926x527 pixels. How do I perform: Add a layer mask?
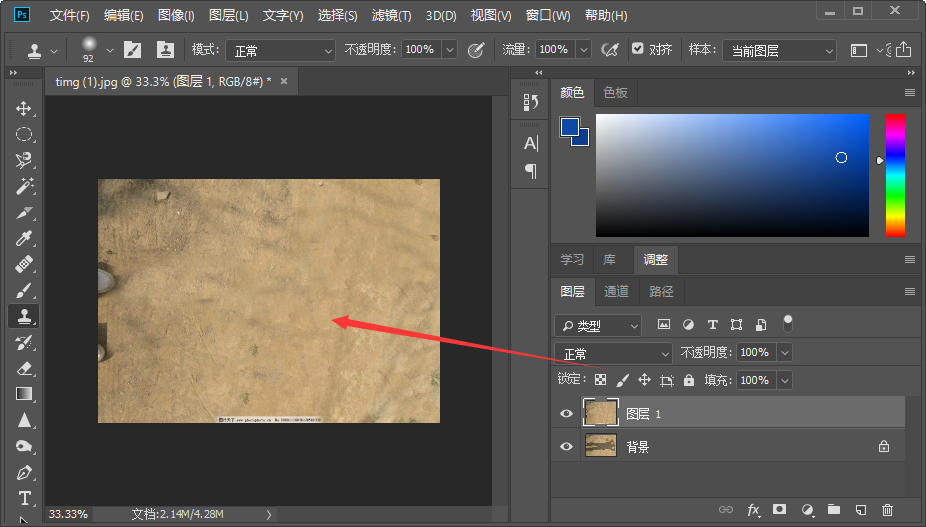click(780, 509)
